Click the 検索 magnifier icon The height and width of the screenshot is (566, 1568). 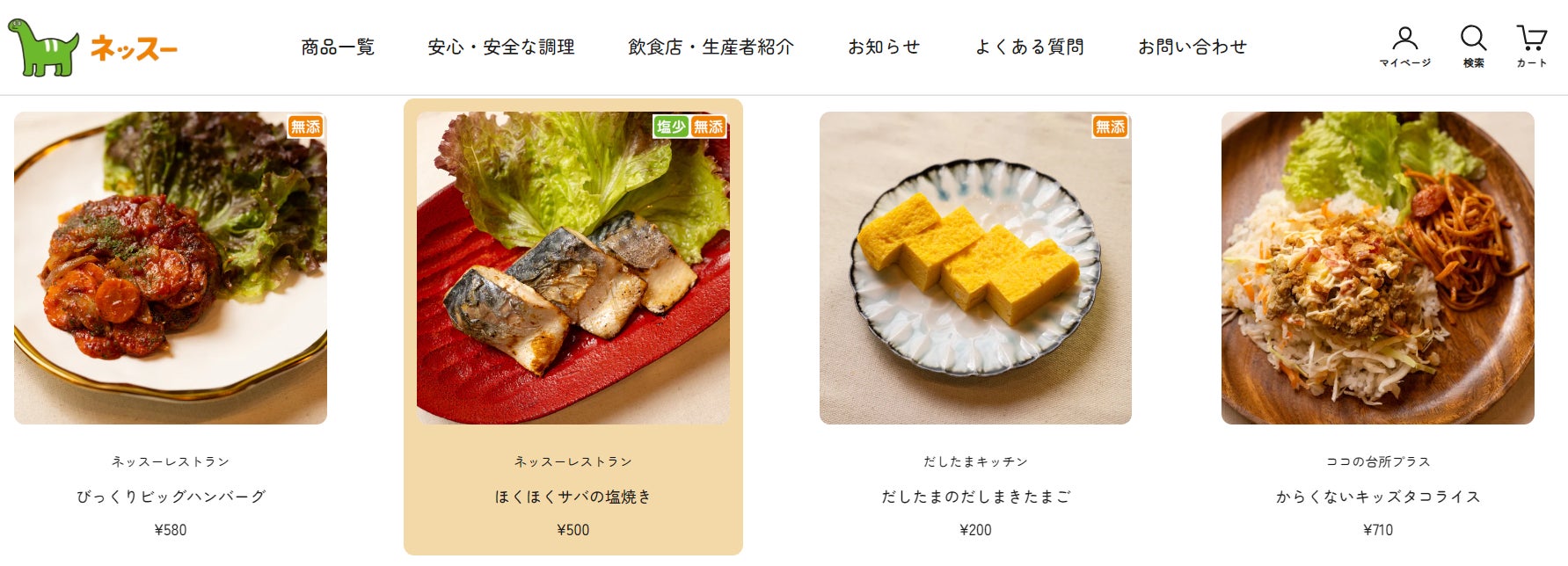[1473, 47]
